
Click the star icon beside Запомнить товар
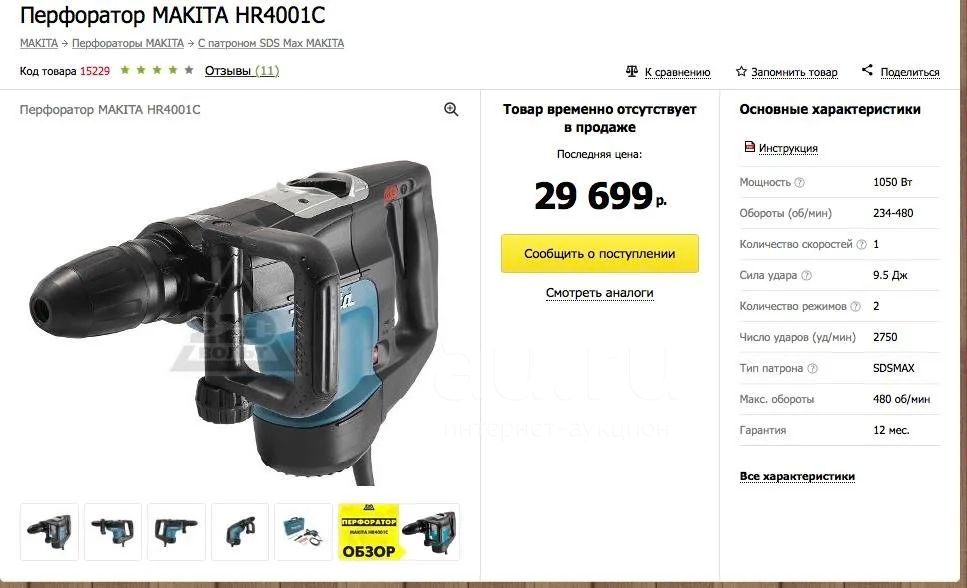pos(741,72)
